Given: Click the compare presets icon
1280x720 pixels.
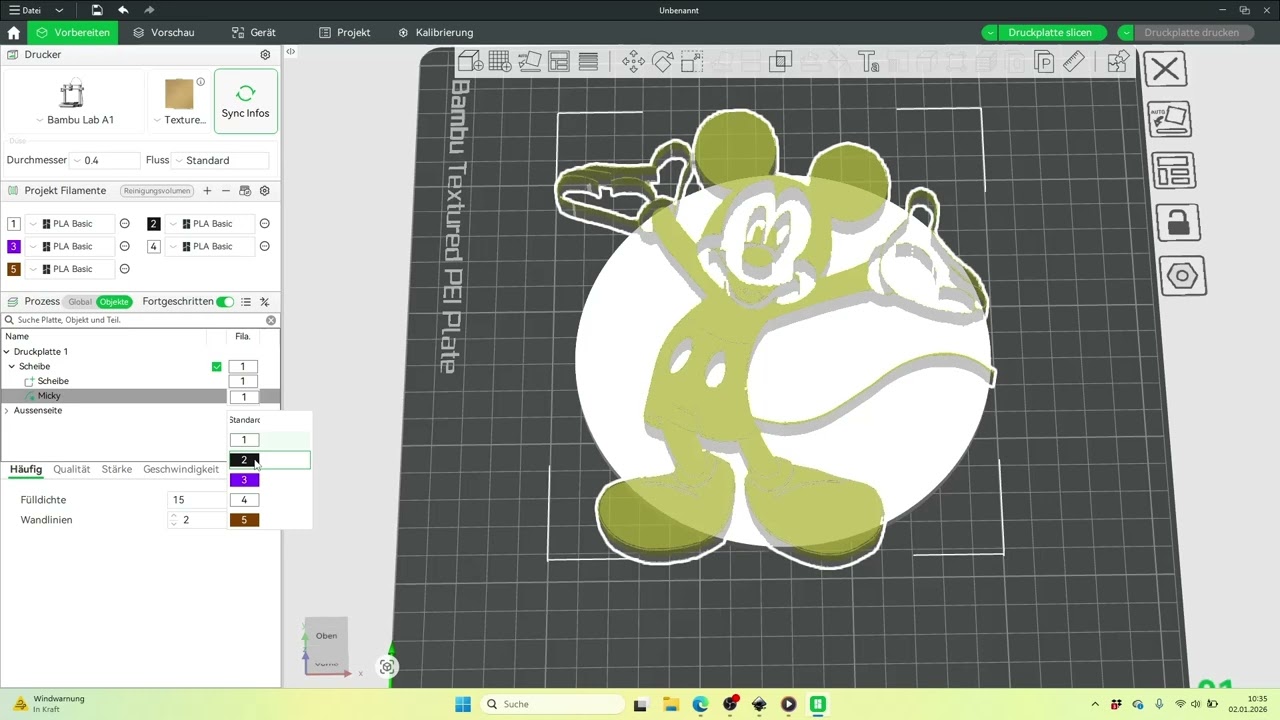Looking at the screenshot, I should pos(265,302).
